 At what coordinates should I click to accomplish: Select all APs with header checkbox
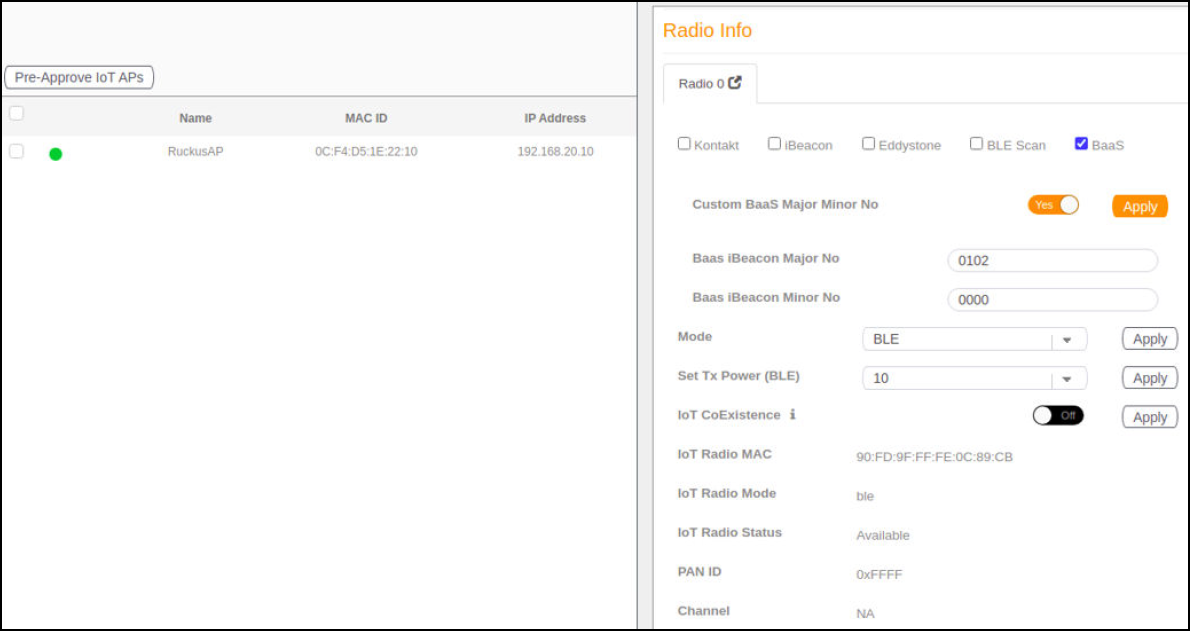click(16, 114)
